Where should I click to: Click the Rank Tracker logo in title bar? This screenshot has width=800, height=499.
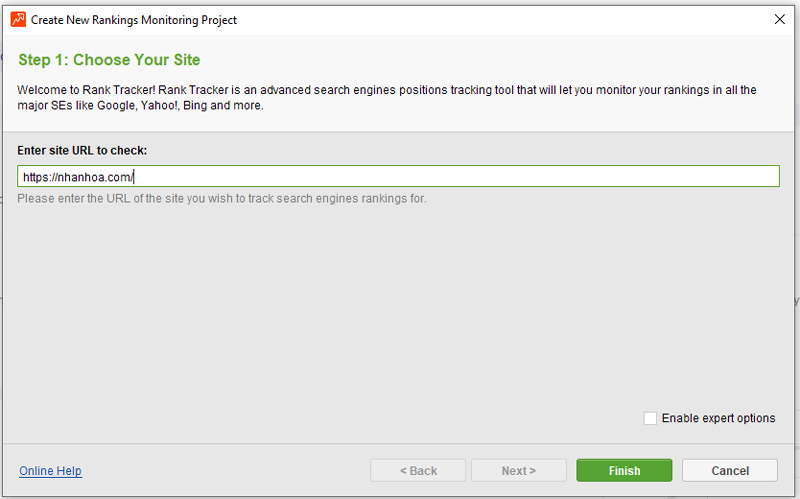click(x=18, y=19)
